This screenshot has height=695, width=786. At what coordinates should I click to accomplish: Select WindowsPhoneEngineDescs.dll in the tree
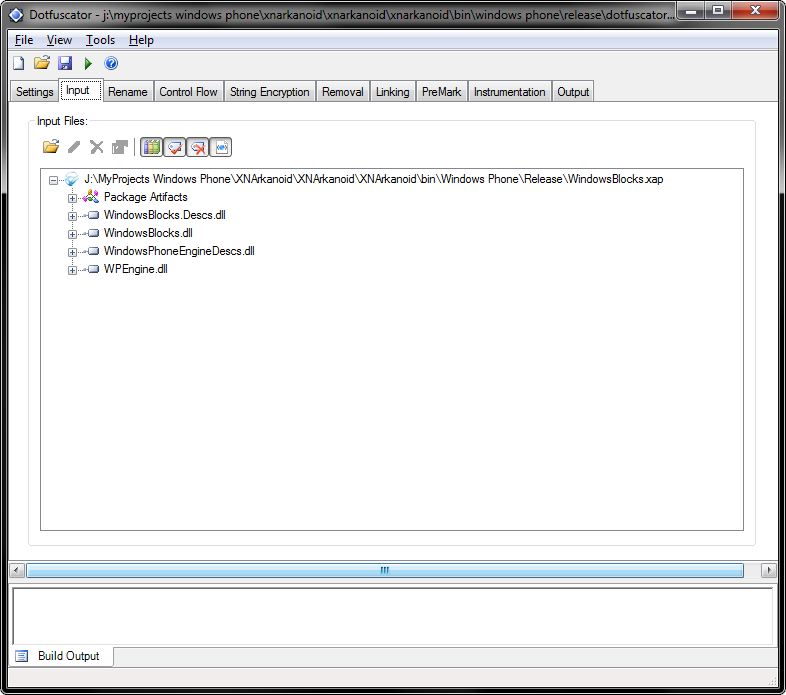click(179, 251)
